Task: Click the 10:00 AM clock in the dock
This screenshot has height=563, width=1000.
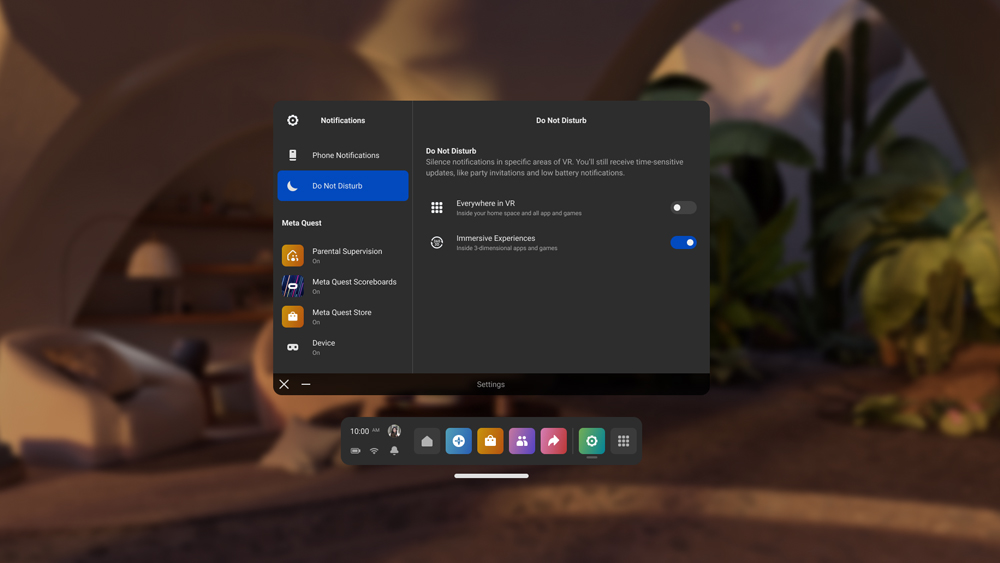Action: [364, 431]
